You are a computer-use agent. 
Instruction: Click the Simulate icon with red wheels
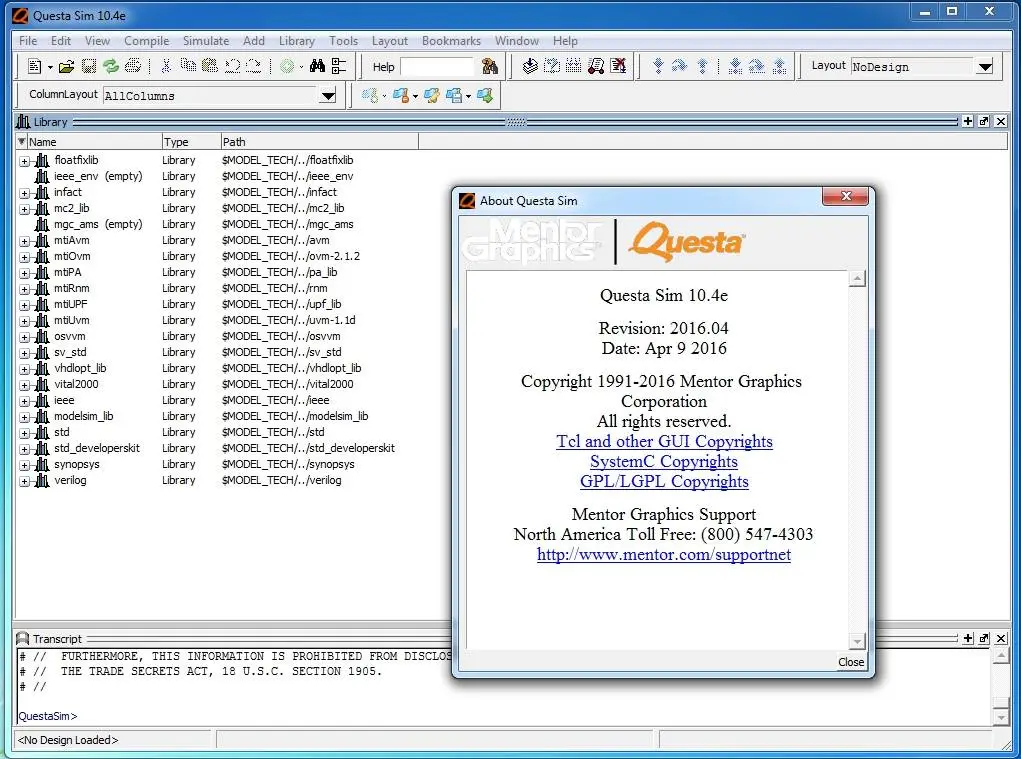[596, 66]
